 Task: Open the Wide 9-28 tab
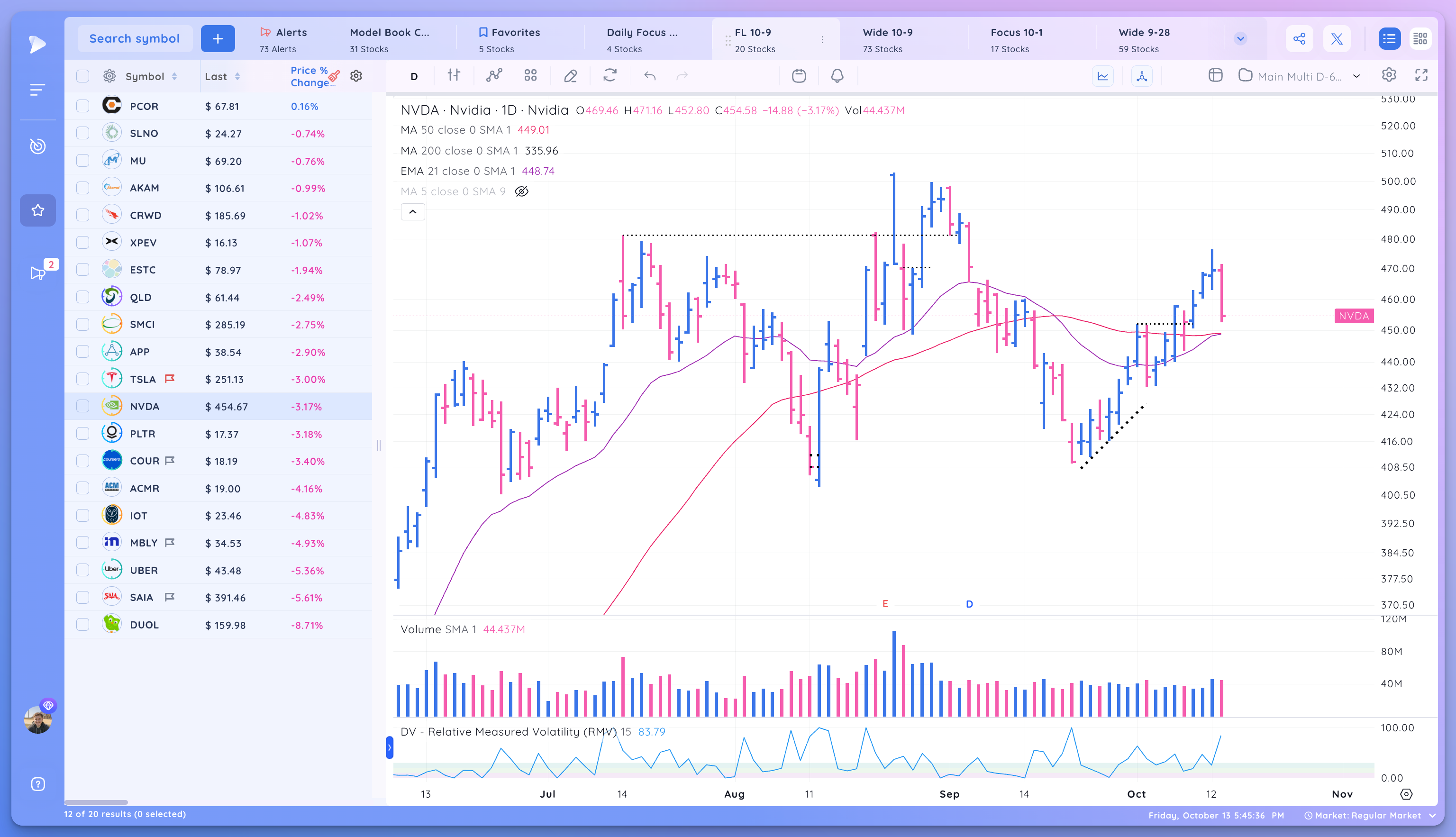click(x=1144, y=40)
